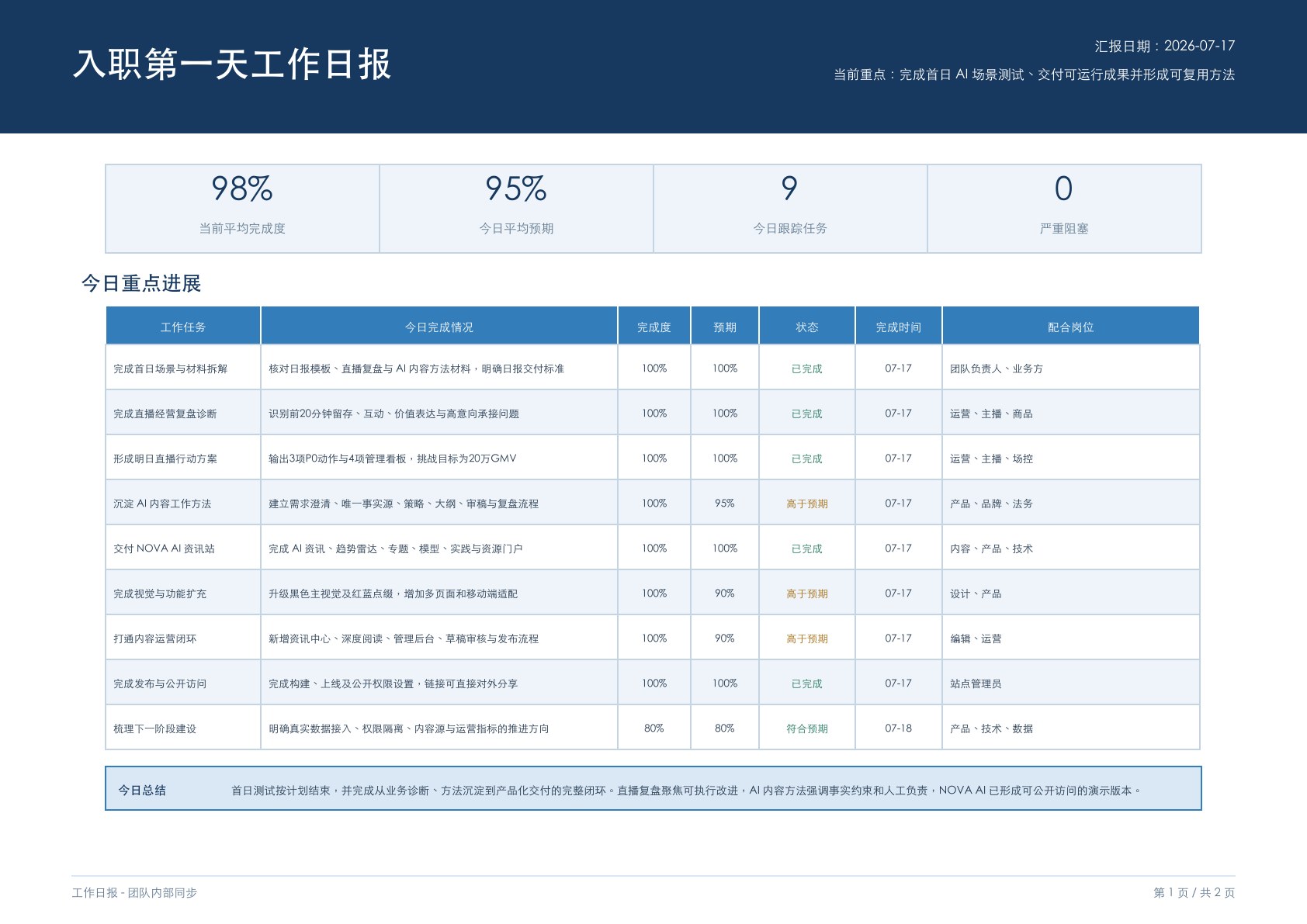Click the 编辑、运营 cell

(x=1071, y=638)
